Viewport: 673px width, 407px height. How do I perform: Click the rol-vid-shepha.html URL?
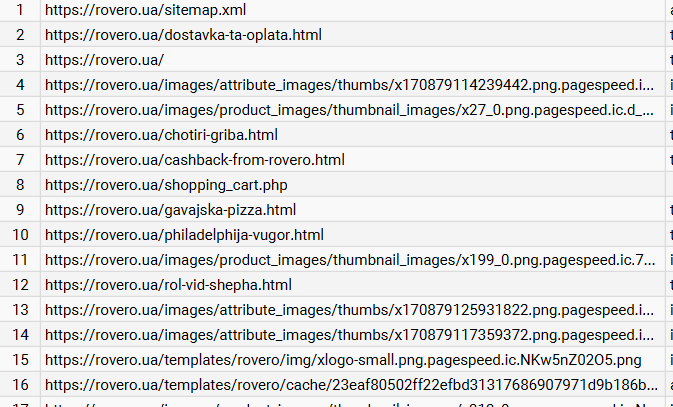(x=168, y=285)
